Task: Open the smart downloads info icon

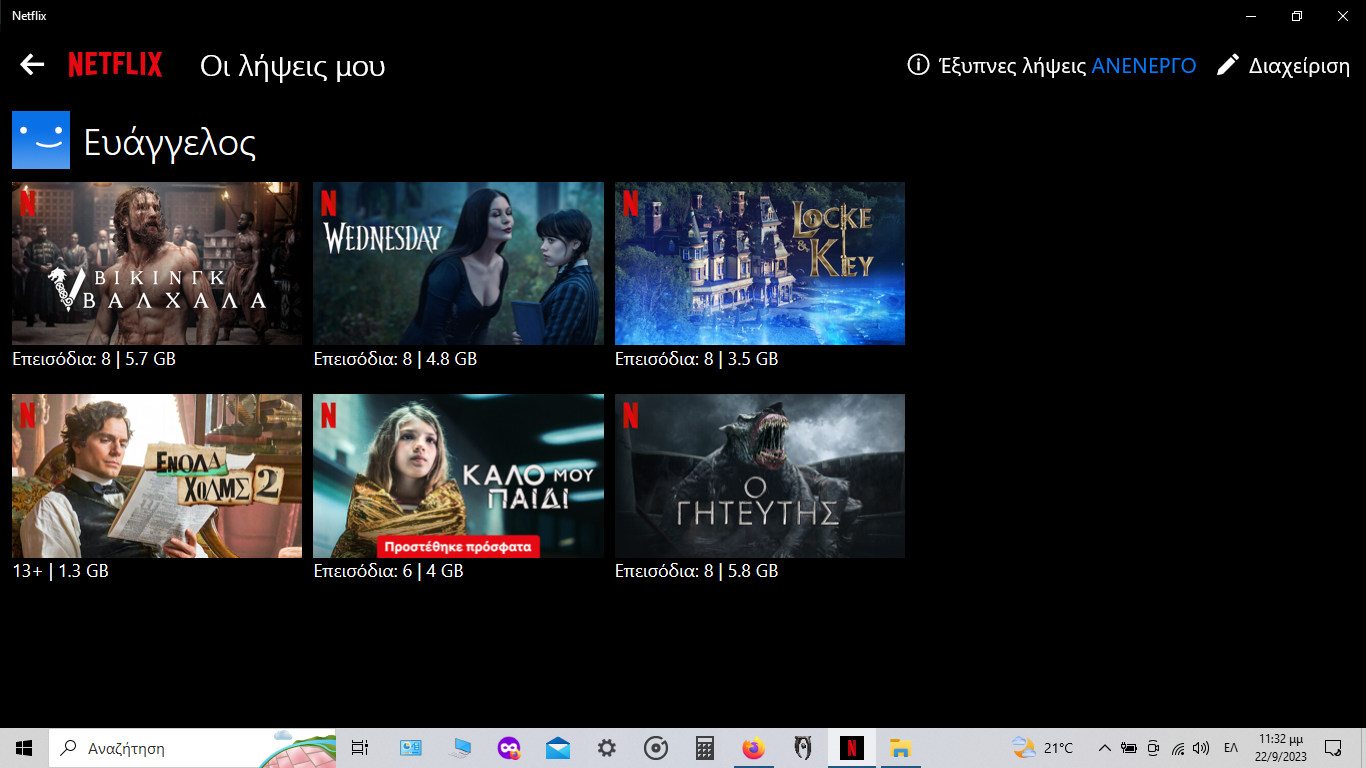Action: (x=918, y=65)
